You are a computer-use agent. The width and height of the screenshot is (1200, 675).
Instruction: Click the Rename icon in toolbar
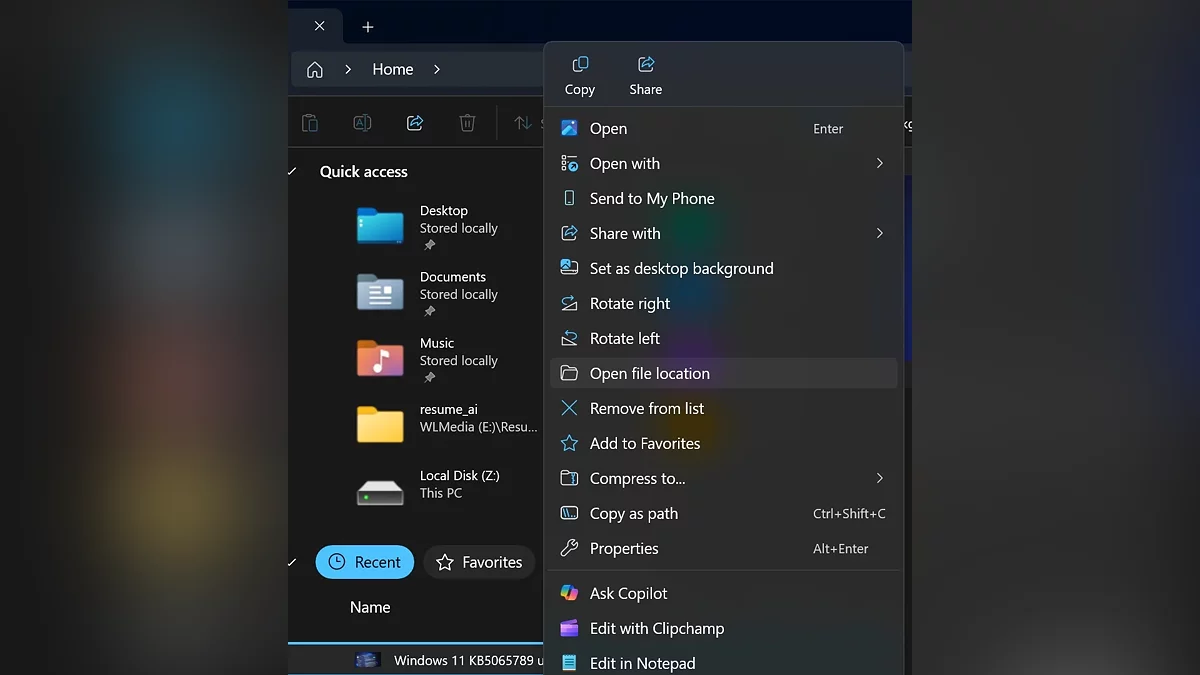[362, 123]
